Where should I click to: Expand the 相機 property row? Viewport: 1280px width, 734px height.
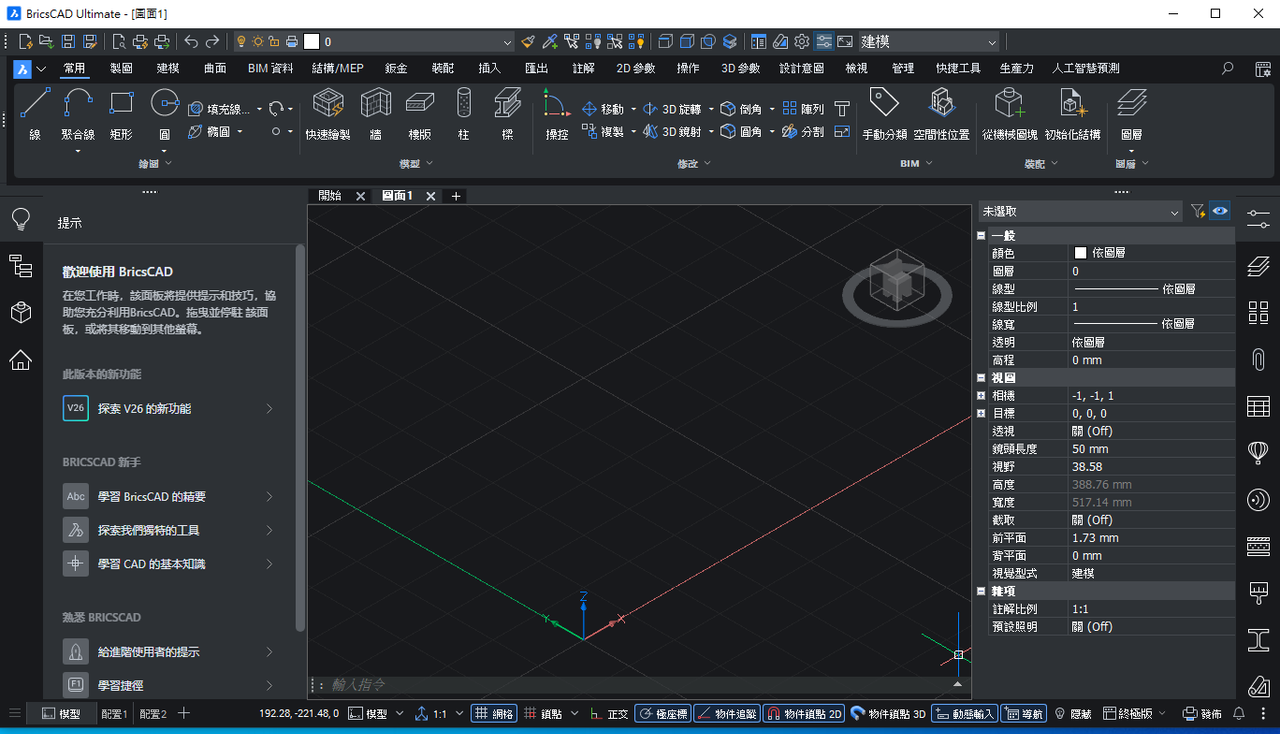point(982,396)
